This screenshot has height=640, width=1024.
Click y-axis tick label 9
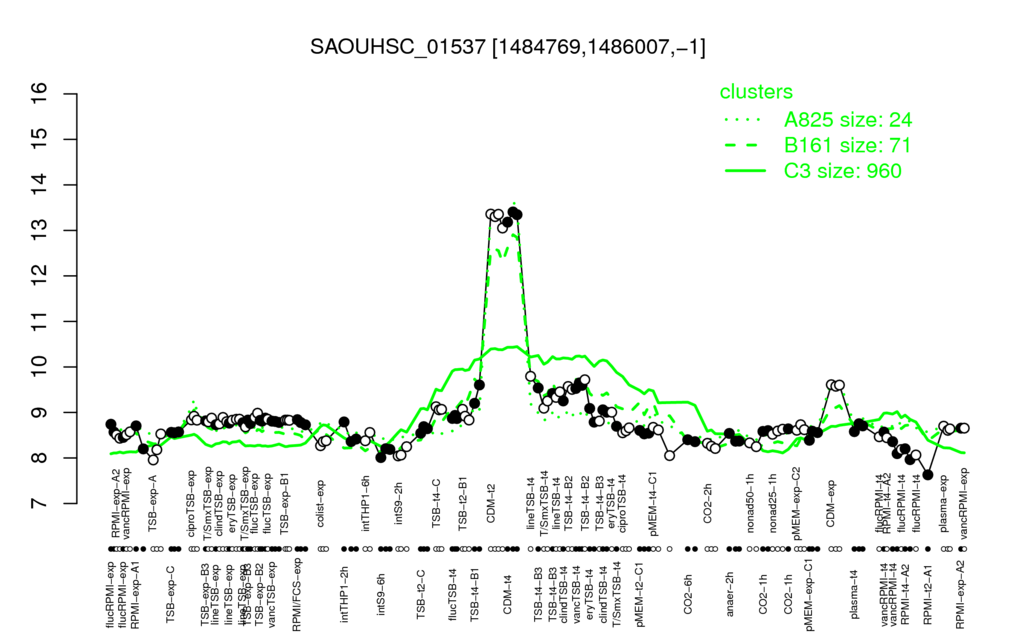40,412
